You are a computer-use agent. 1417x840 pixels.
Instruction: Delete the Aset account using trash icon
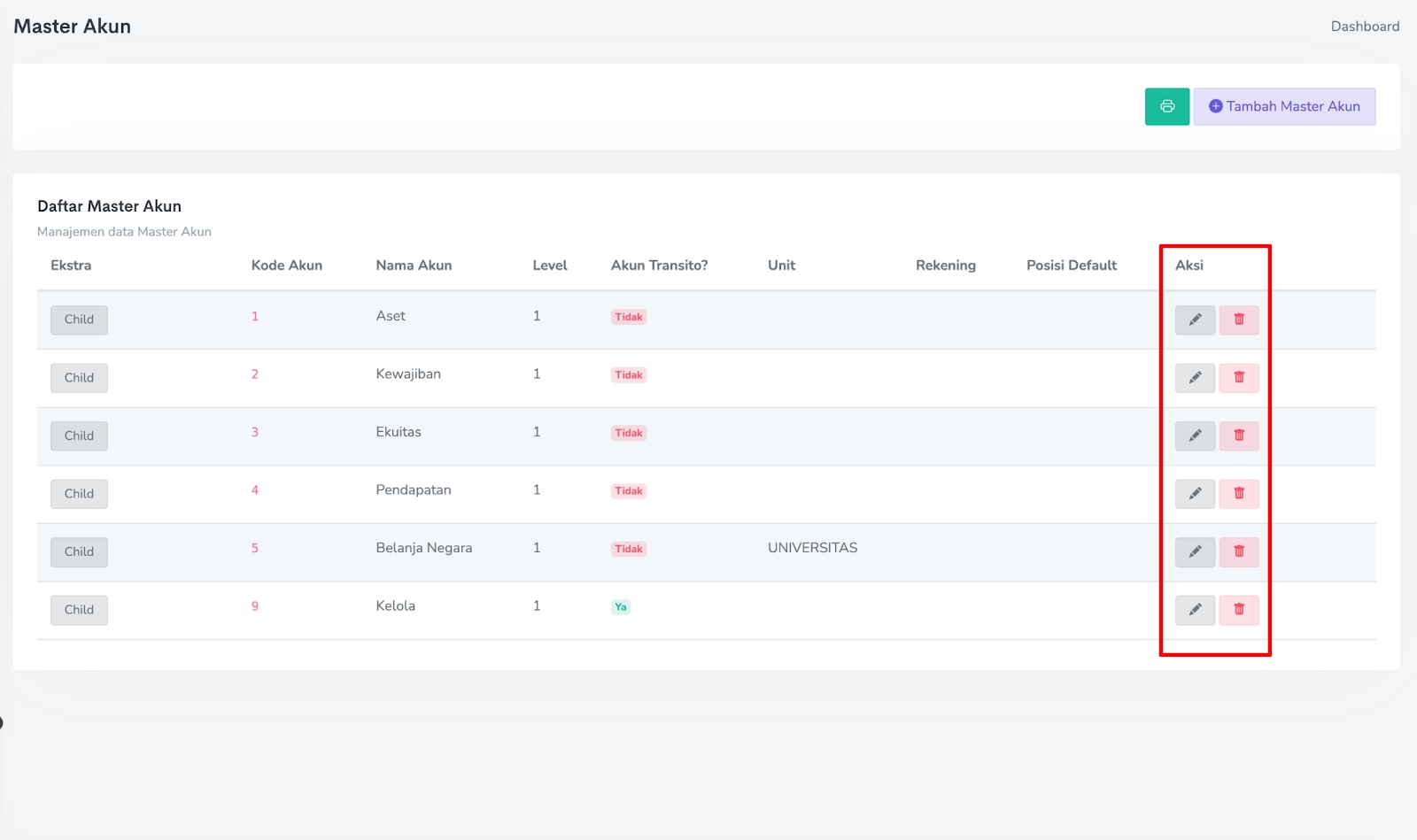[x=1239, y=320]
